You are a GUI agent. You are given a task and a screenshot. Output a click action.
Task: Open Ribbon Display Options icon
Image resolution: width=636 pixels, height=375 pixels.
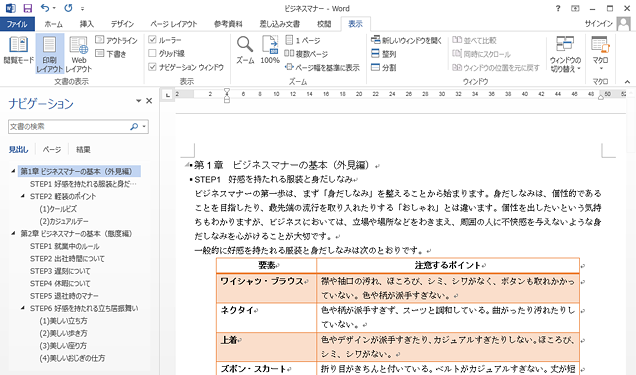pyautogui.click(x=575, y=8)
